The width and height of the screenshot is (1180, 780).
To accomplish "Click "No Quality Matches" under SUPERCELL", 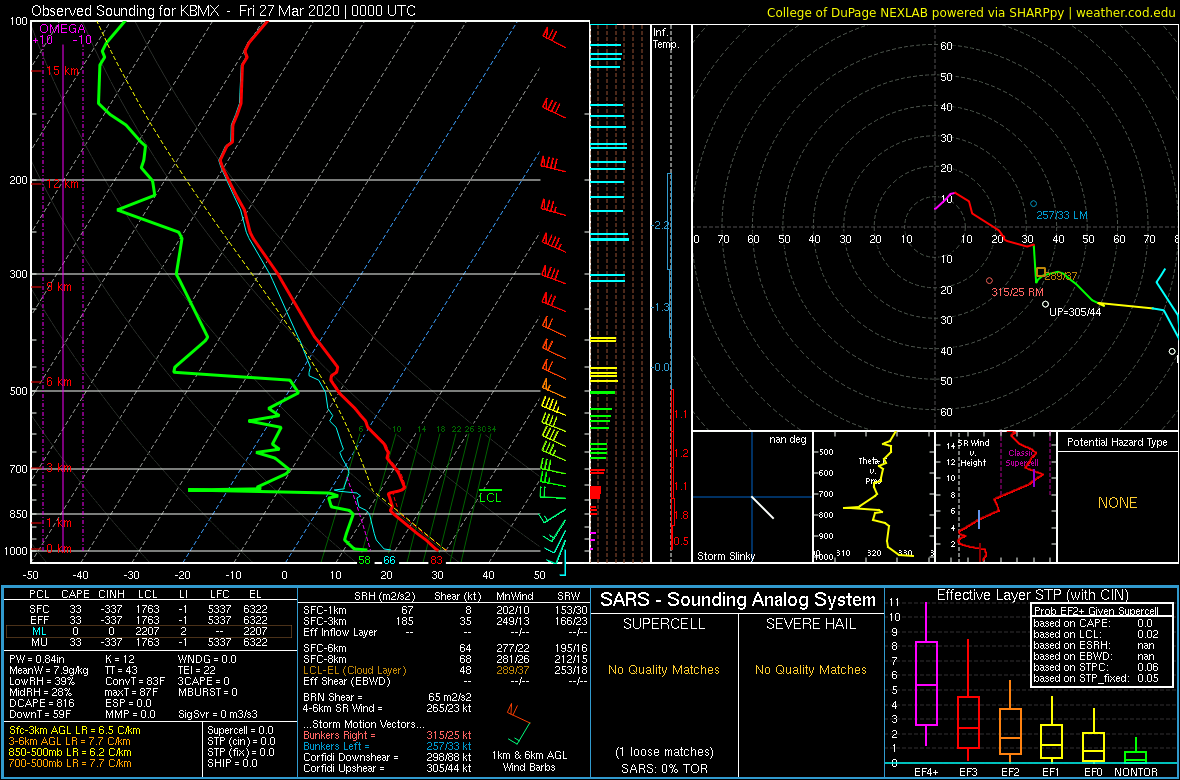I will [664, 669].
